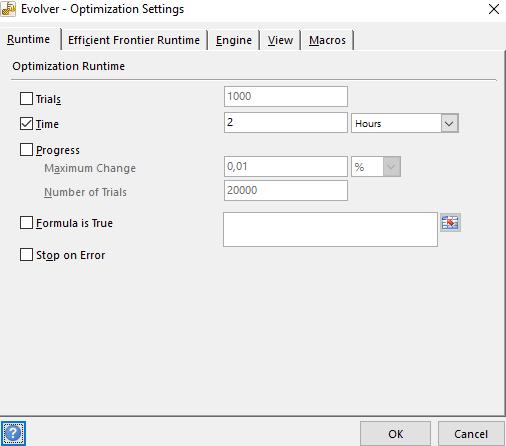Uncheck the Time checkbox

tap(26, 124)
